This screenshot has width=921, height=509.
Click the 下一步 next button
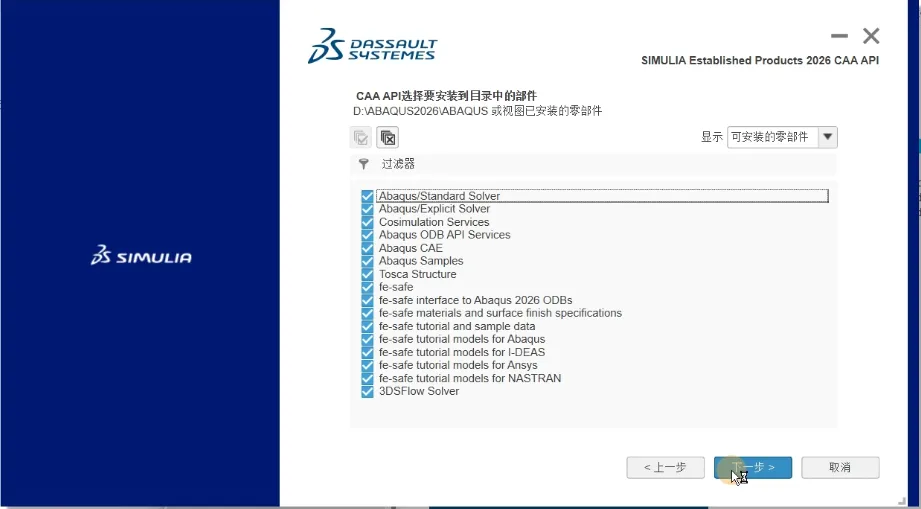point(753,467)
